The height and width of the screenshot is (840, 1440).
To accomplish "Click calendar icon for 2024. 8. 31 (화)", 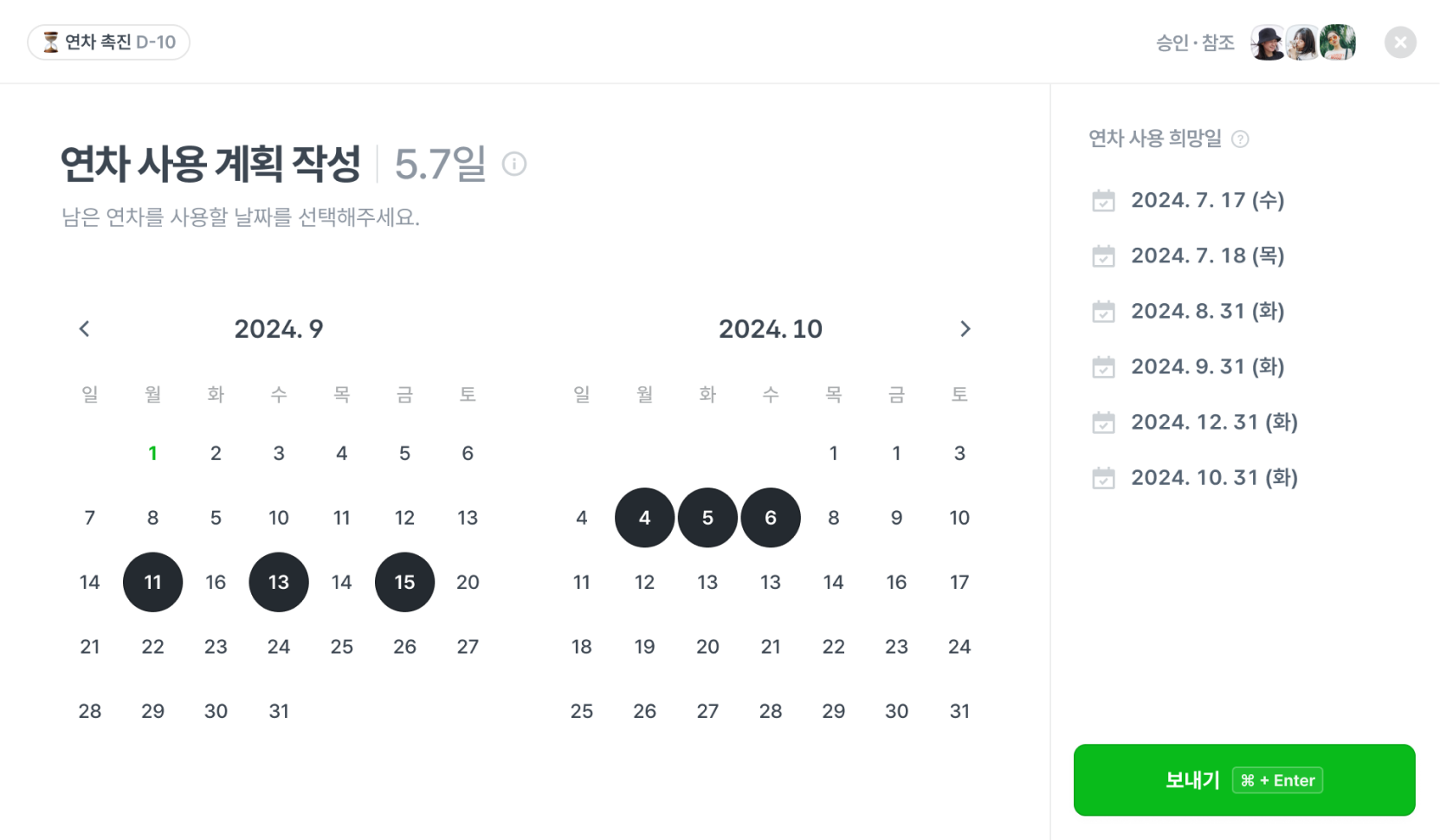I will coord(1103,312).
